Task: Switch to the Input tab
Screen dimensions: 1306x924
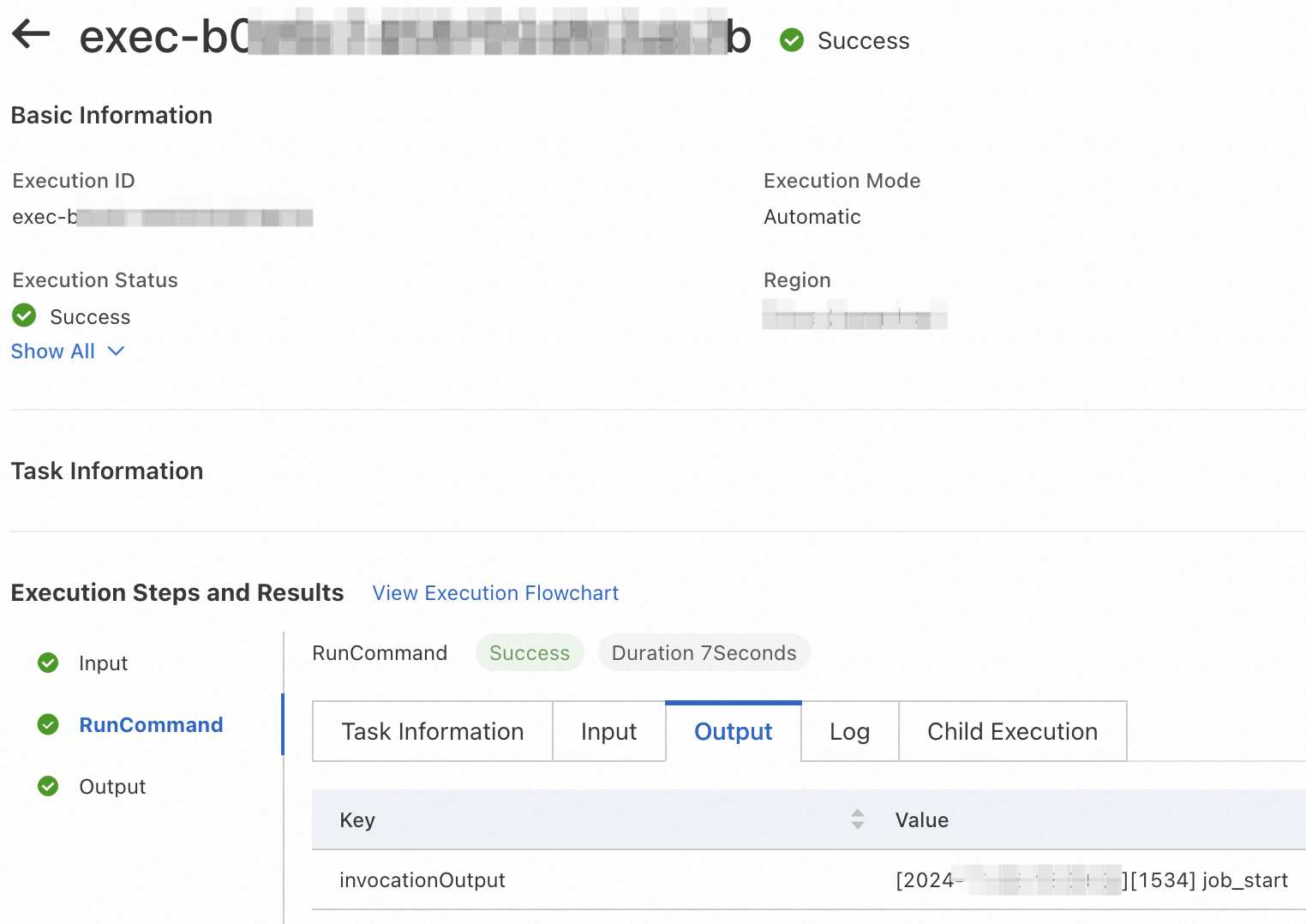Action: coord(608,731)
